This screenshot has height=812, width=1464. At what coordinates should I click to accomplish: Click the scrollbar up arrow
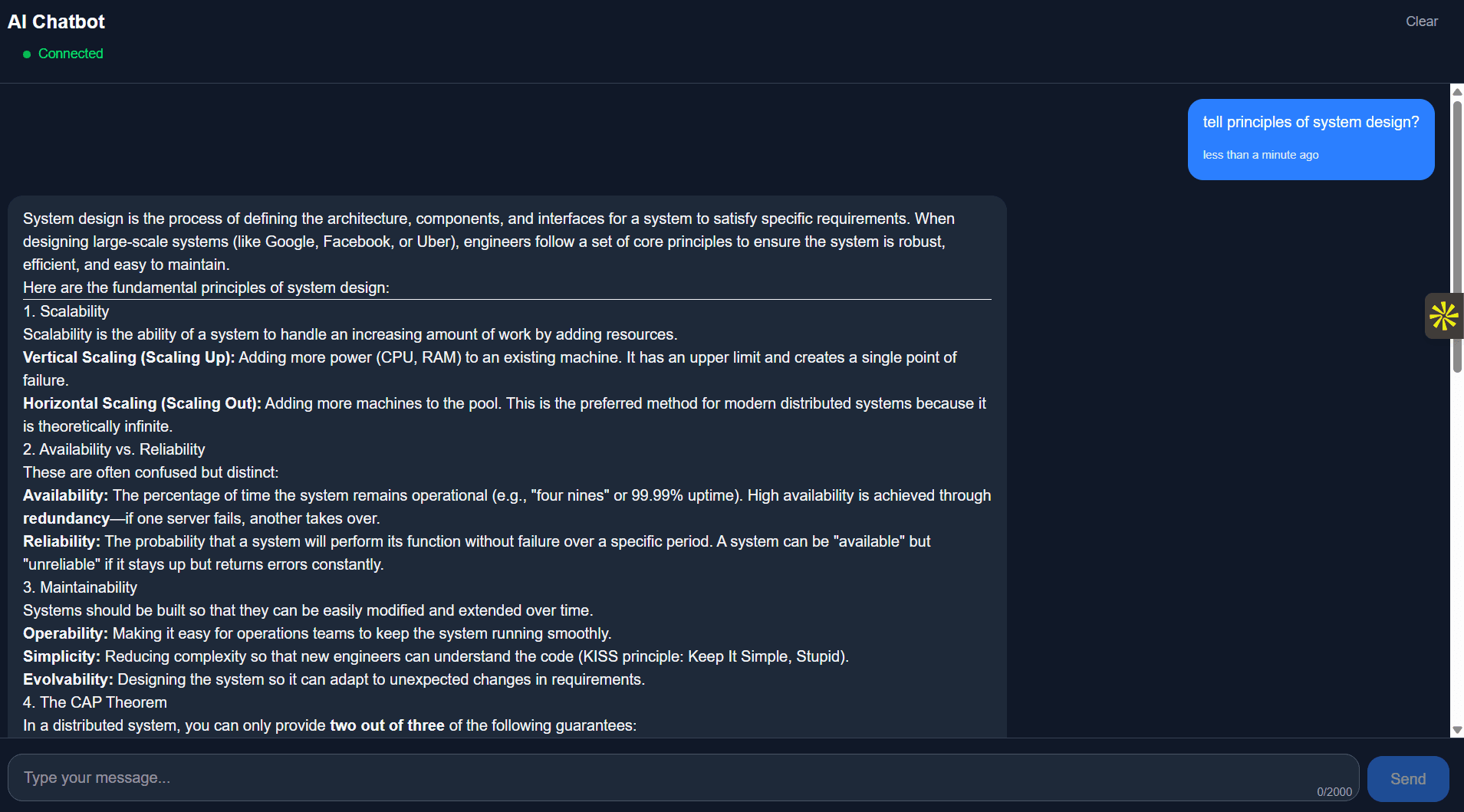[1457, 92]
